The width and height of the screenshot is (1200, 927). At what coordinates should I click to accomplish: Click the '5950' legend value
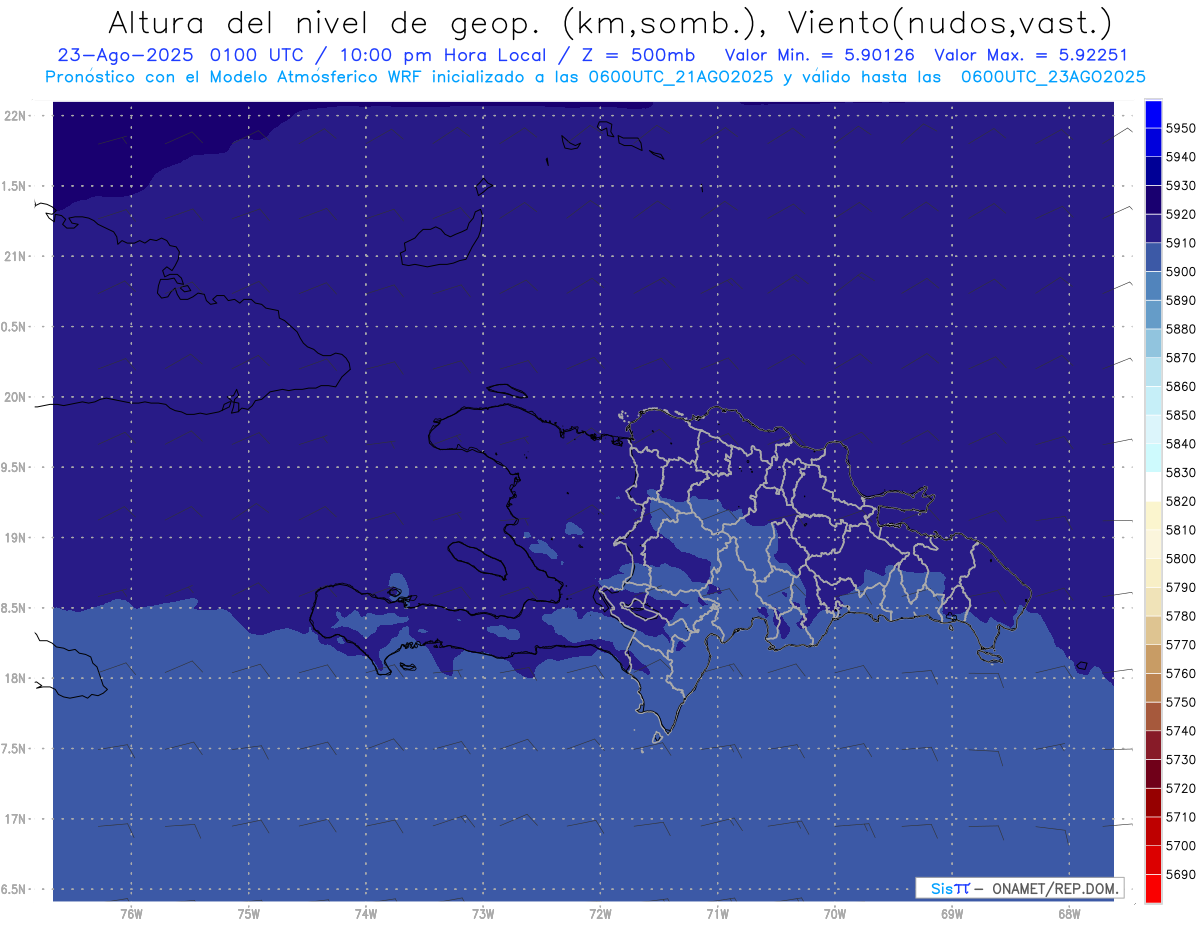pos(1180,129)
